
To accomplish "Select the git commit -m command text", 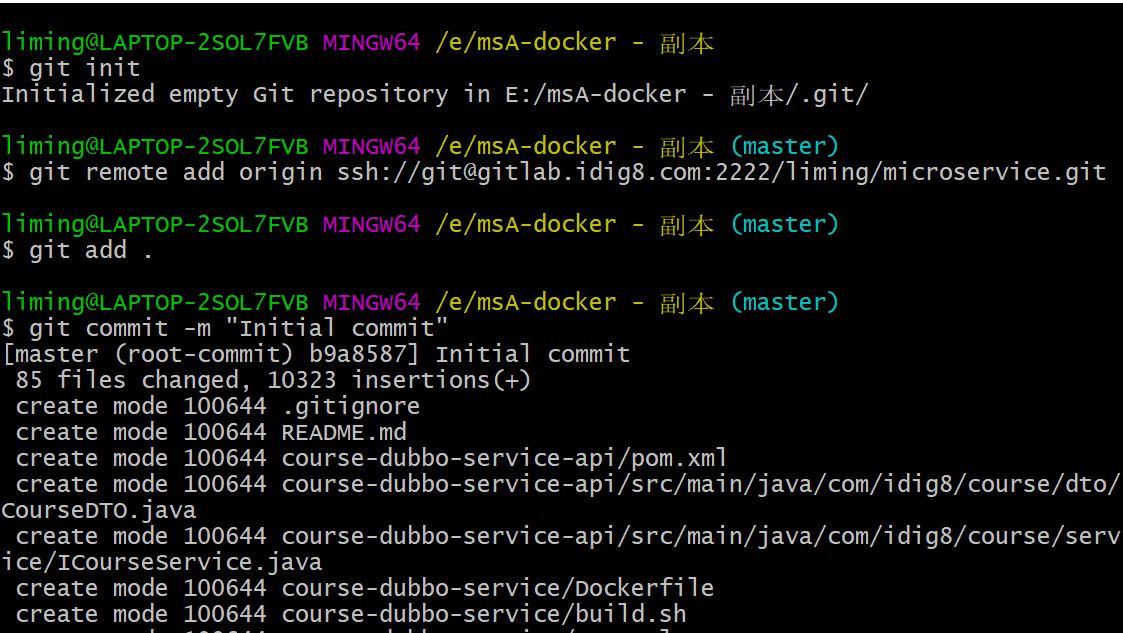I will tap(120, 327).
